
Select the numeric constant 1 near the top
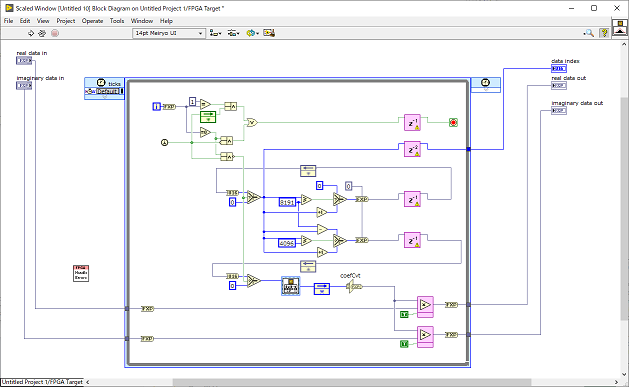coord(193,102)
